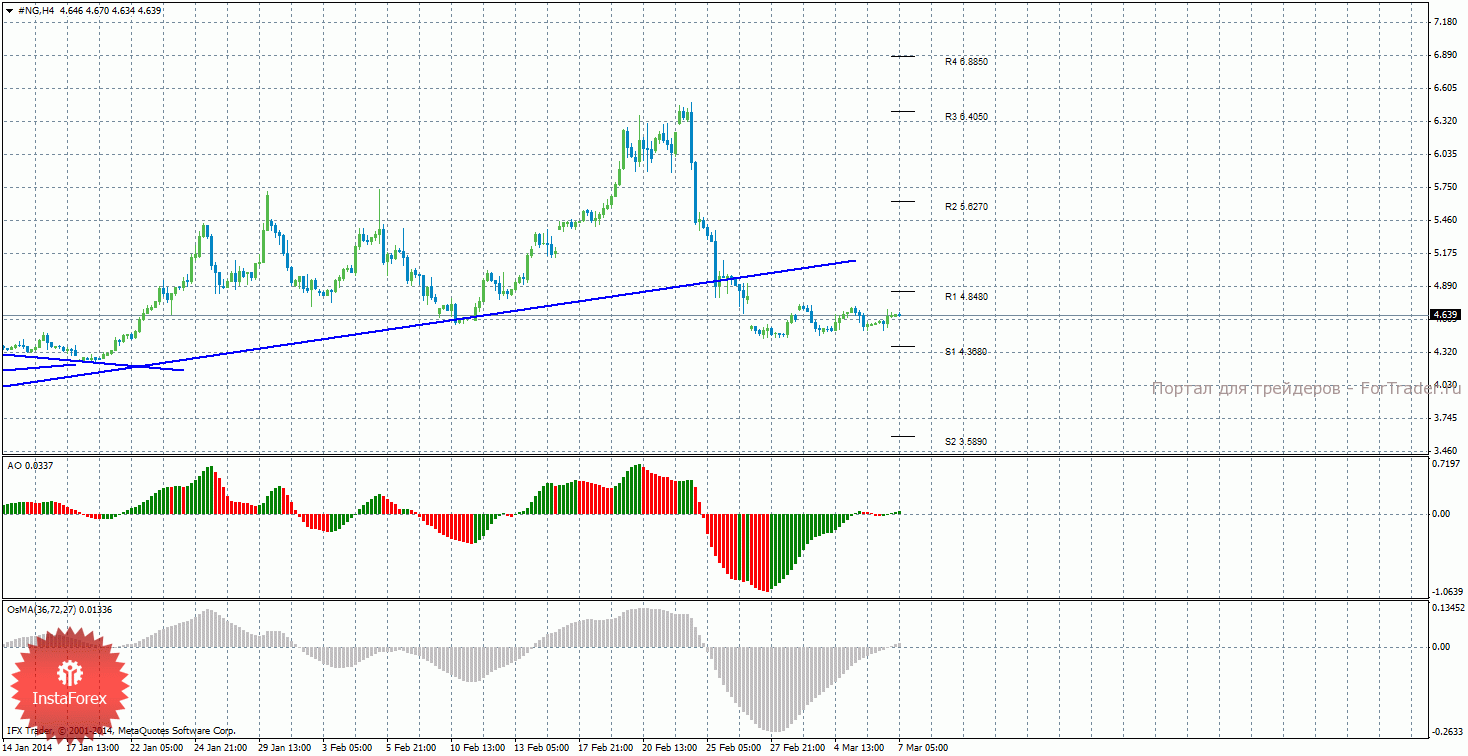Click the 5.460 price axis label

click(x=1444, y=220)
